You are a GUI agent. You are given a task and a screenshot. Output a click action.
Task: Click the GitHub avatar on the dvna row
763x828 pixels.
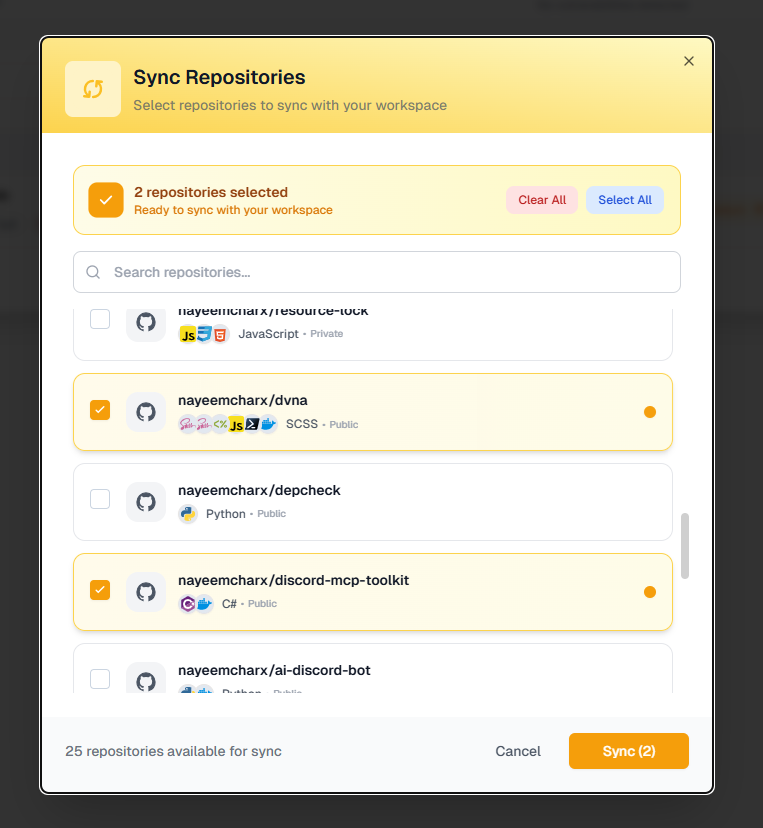[146, 412]
